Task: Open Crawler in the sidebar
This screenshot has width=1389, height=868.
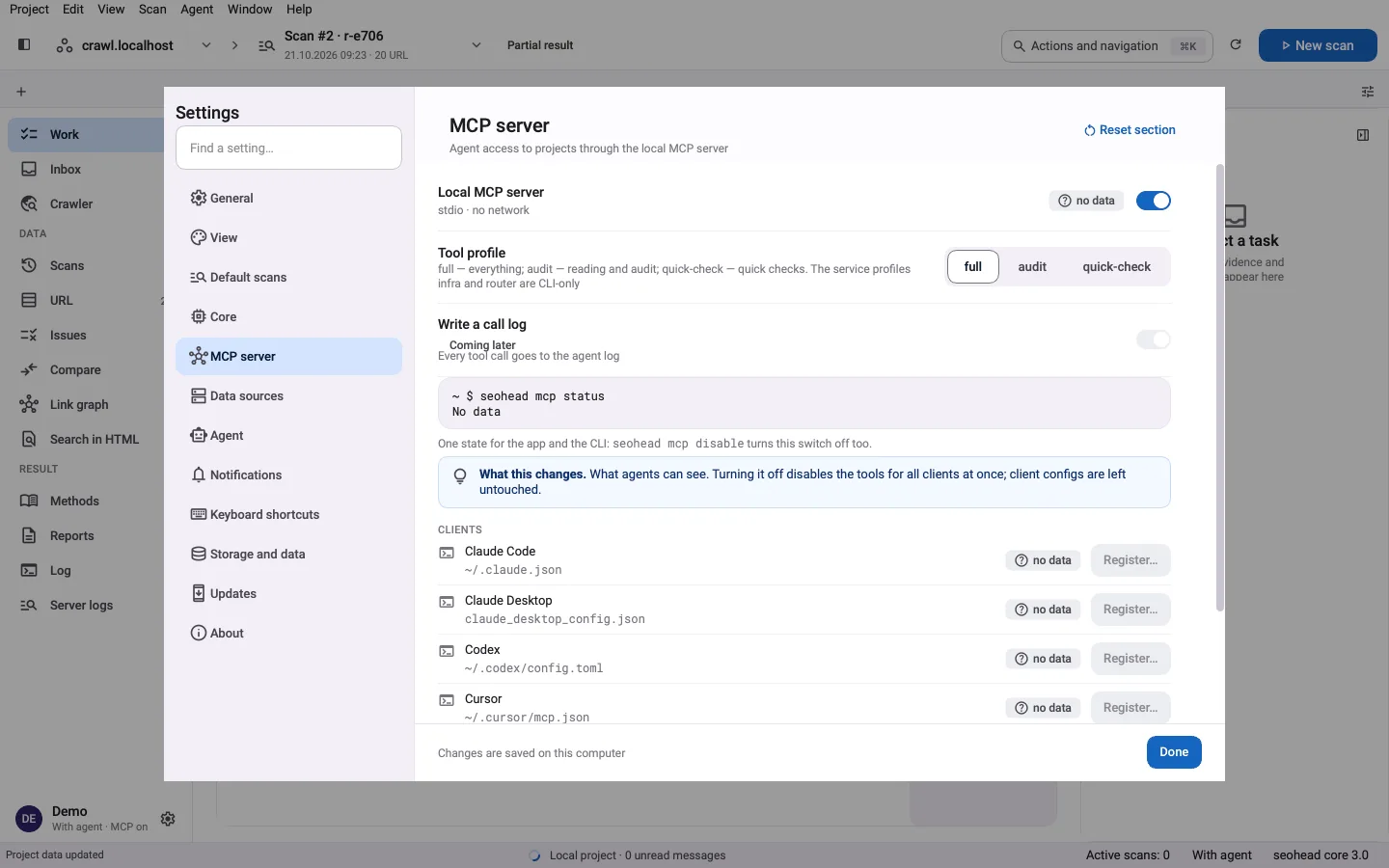Action: pyautogui.click(x=86, y=203)
